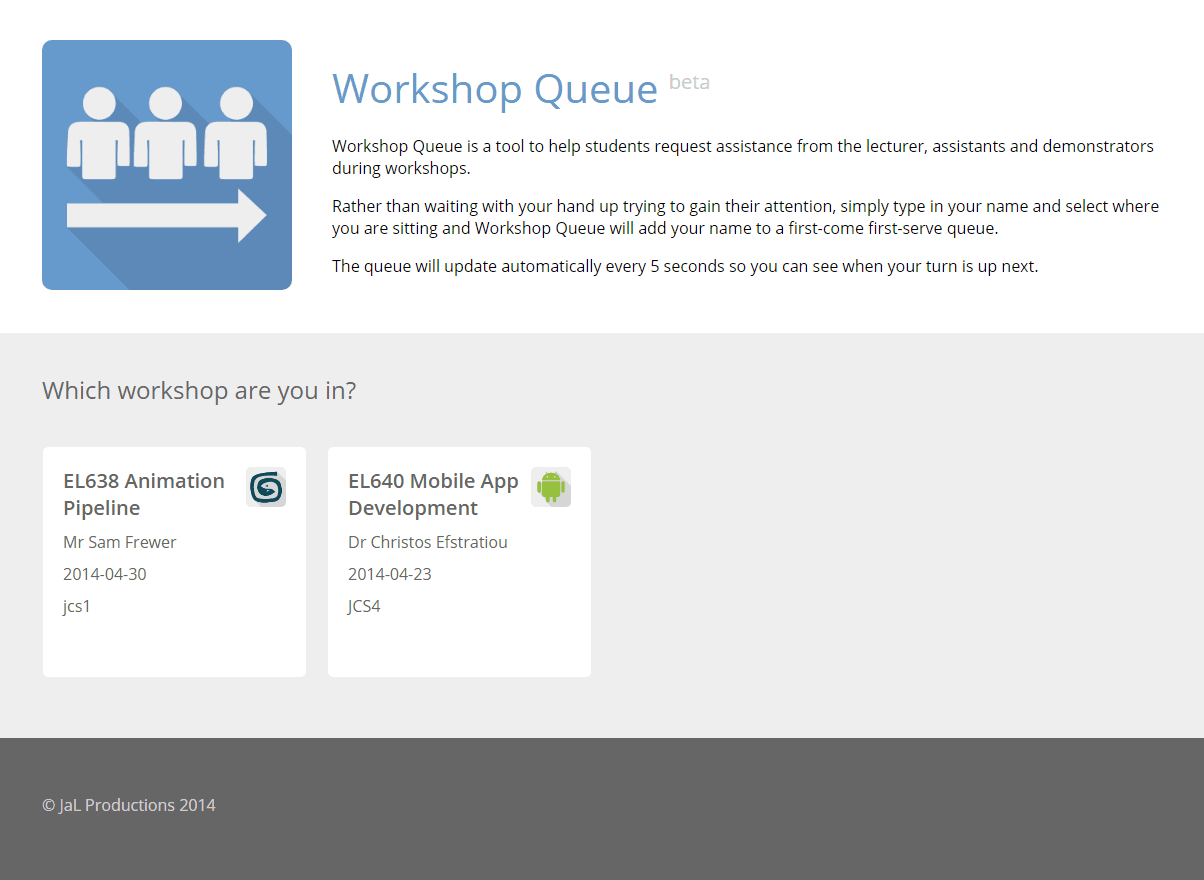This screenshot has height=880, width=1204.
Task: Click the paragraph starting 'Rather than waiting'
Action: tap(745, 217)
